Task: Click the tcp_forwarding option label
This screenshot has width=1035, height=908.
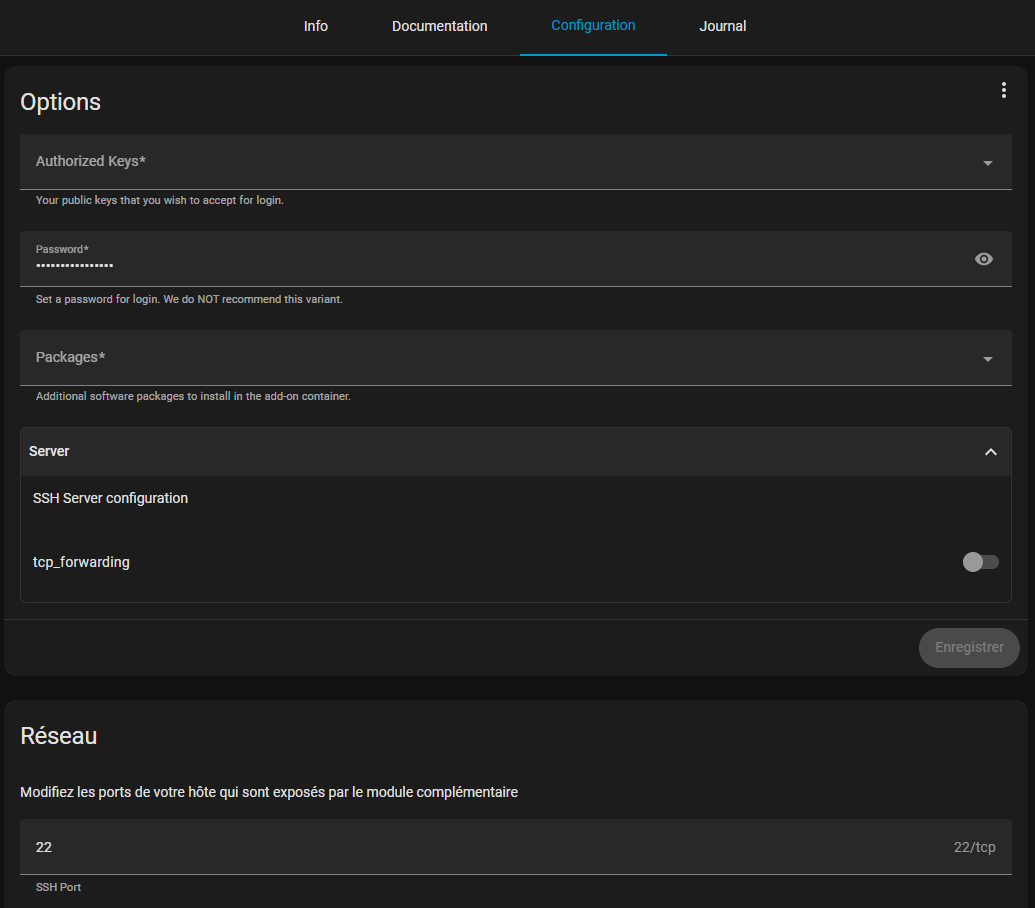Action: (81, 562)
